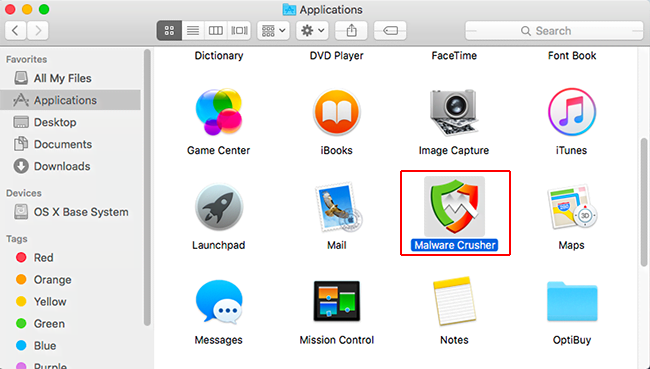Click into the Search field
Image resolution: width=650 pixels, height=369 pixels.
[554, 31]
